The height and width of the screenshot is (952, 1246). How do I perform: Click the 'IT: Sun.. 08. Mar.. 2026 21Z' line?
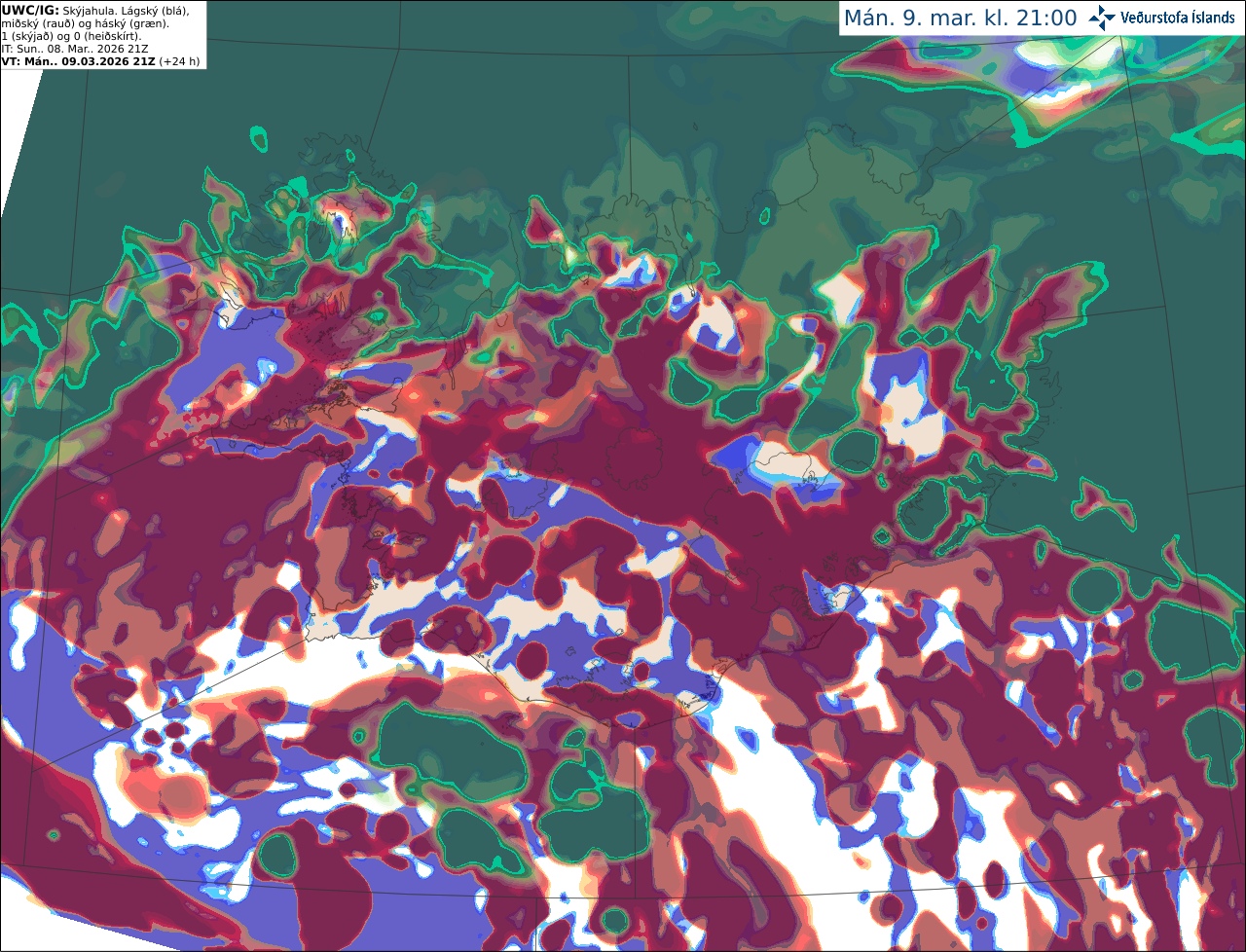click(x=75, y=49)
